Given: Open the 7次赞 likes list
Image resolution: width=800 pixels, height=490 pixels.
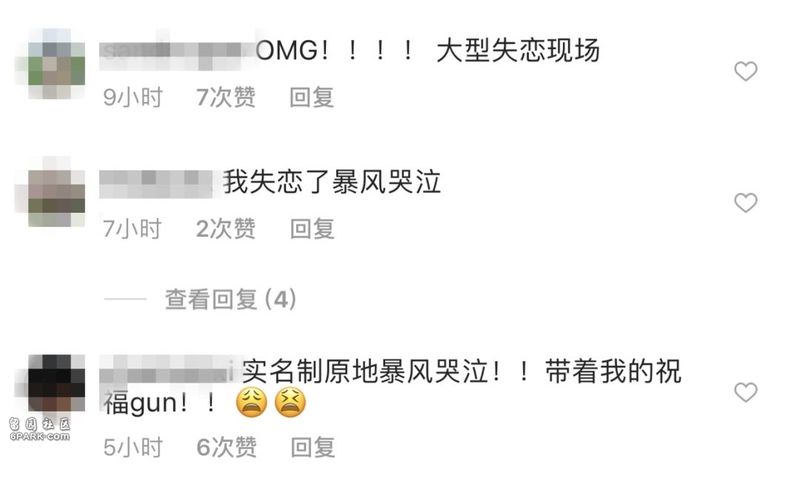Looking at the screenshot, I should [x=226, y=97].
